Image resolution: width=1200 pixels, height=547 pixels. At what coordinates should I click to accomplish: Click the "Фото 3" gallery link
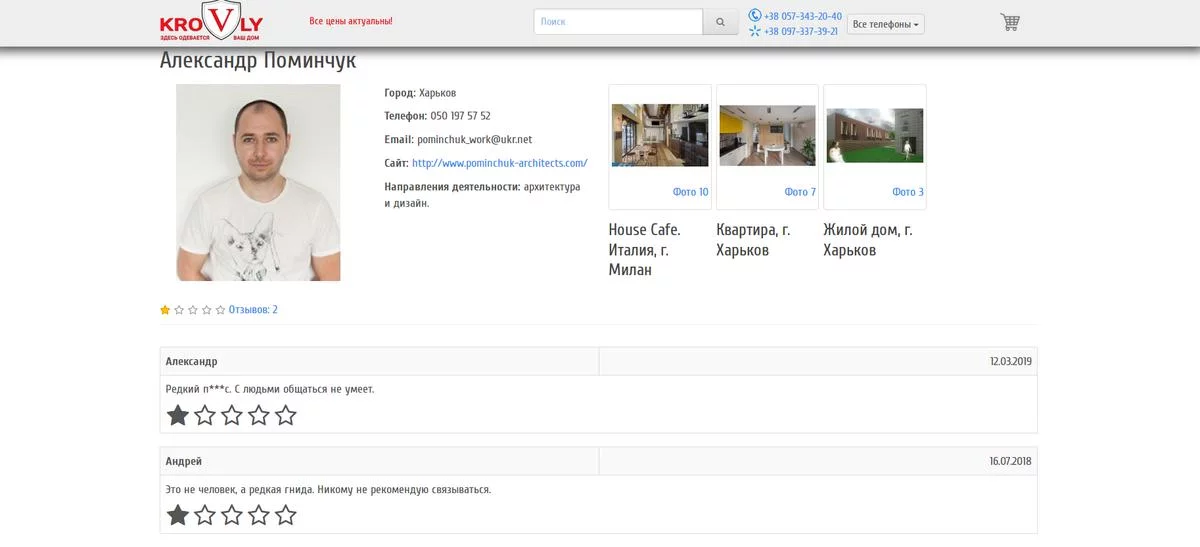click(907, 192)
